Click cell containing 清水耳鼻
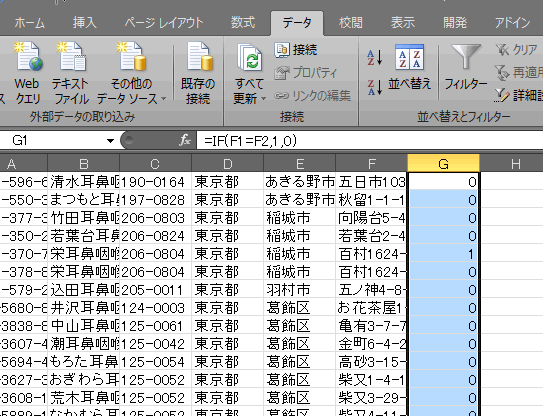Viewport: 543px width, 416px height. tap(83, 182)
